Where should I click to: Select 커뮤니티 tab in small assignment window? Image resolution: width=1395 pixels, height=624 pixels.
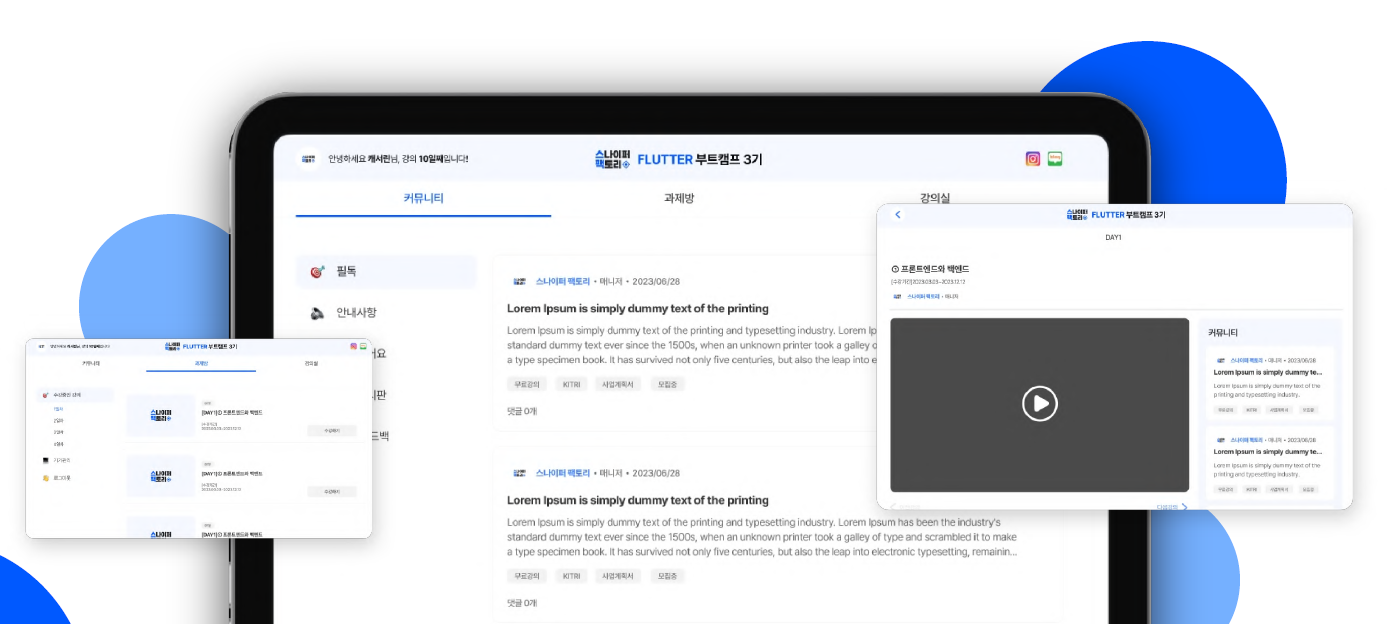click(91, 363)
